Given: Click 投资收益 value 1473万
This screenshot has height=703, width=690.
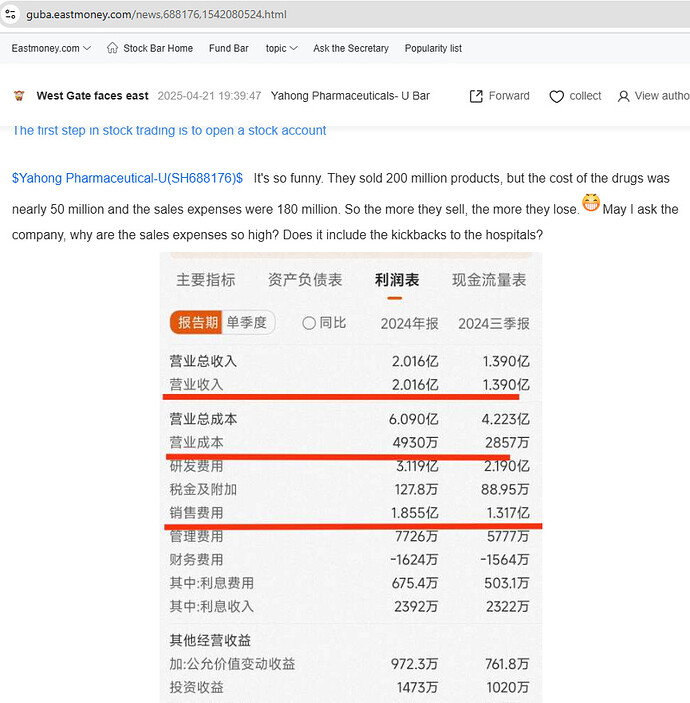Looking at the screenshot, I should pyautogui.click(x=417, y=687).
